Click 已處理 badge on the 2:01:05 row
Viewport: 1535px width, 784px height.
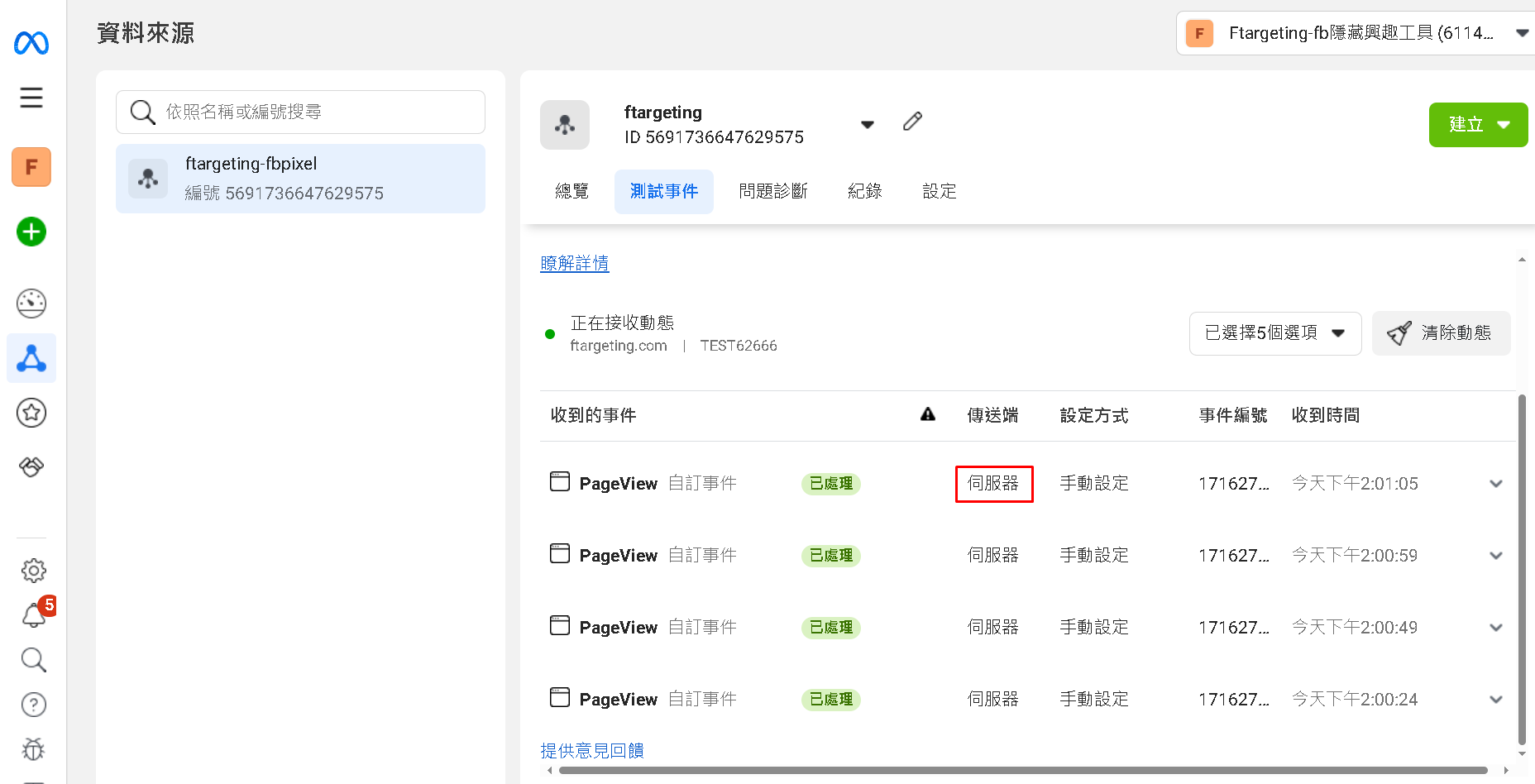click(831, 484)
